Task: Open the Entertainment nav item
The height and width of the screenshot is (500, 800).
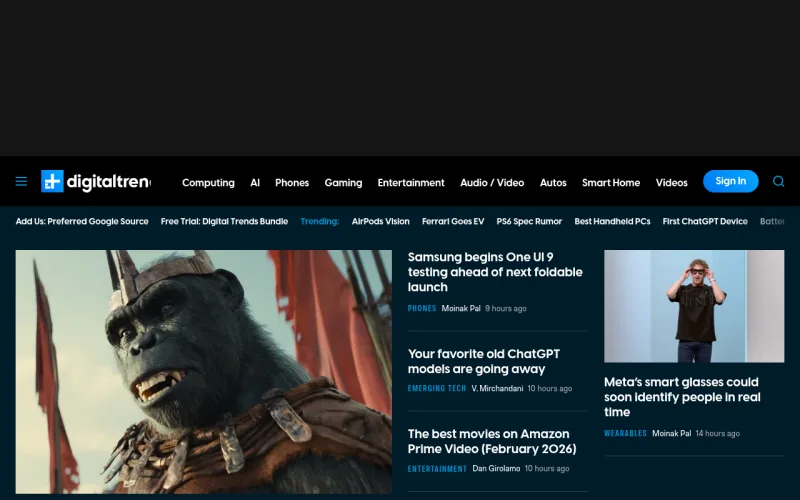Action: tap(411, 183)
